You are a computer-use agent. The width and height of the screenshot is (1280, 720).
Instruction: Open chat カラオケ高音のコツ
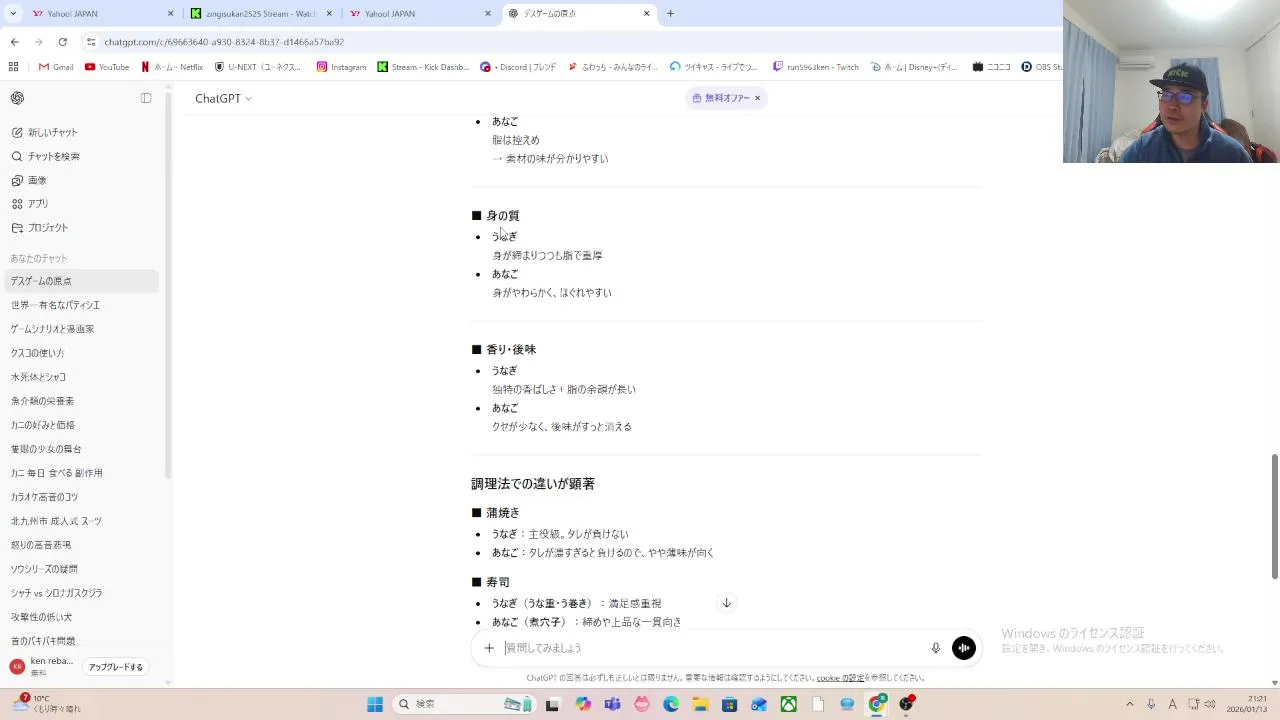click(x=81, y=497)
